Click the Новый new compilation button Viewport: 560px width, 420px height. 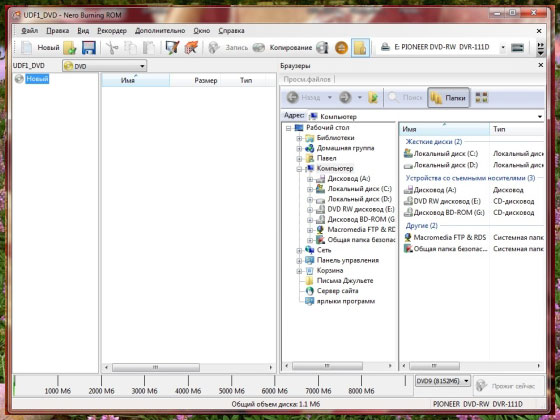(39, 48)
